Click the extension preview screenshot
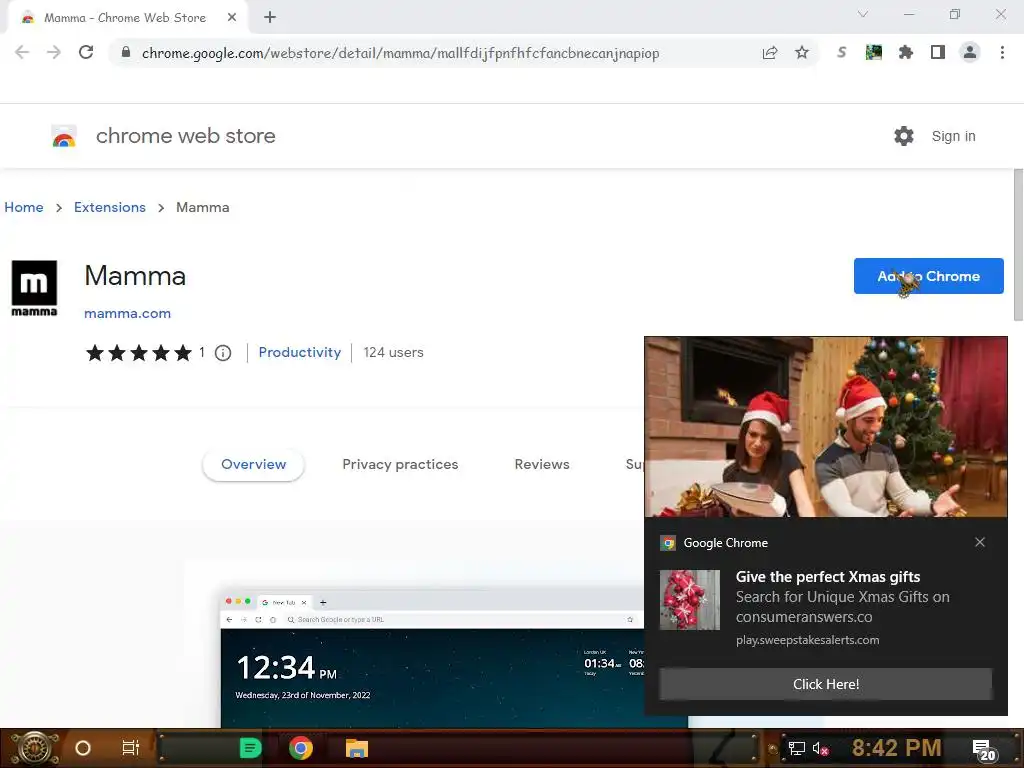Screen dimensions: 1024x768 click(432, 658)
